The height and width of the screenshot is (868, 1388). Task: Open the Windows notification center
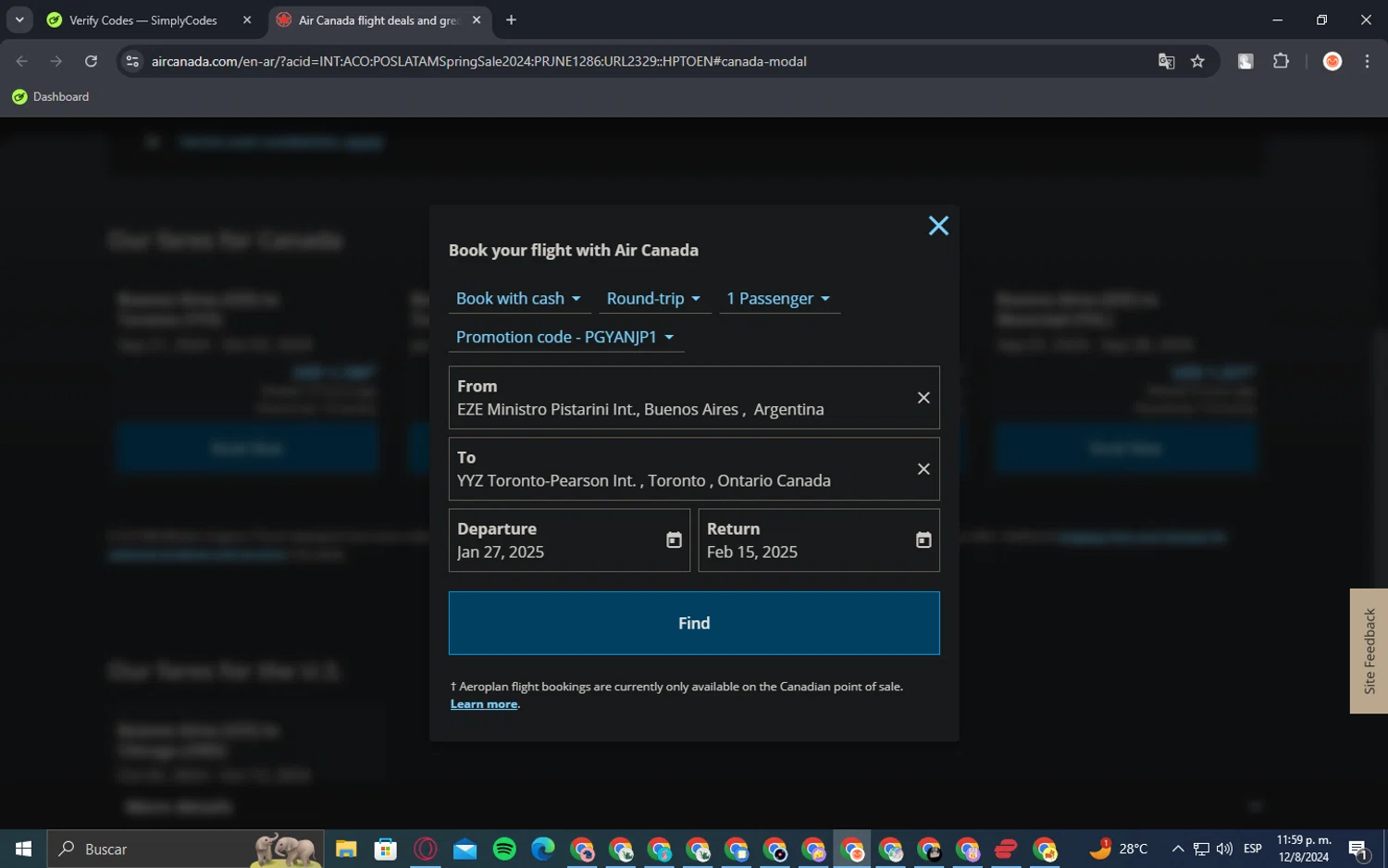click(x=1359, y=849)
